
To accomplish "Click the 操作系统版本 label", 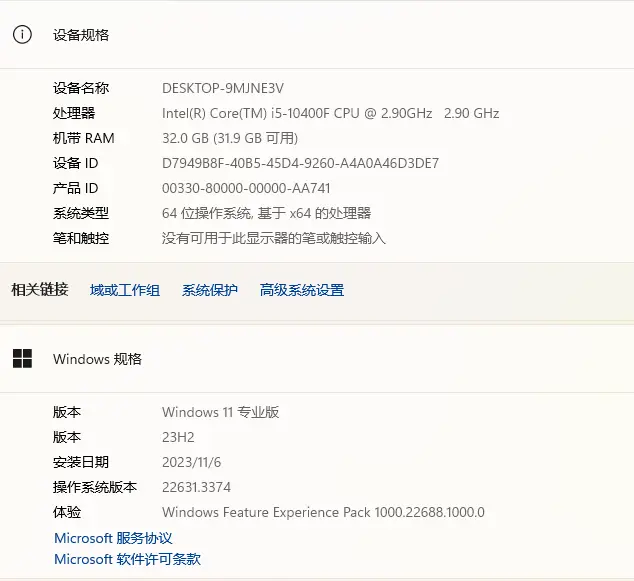I will click(95, 488).
